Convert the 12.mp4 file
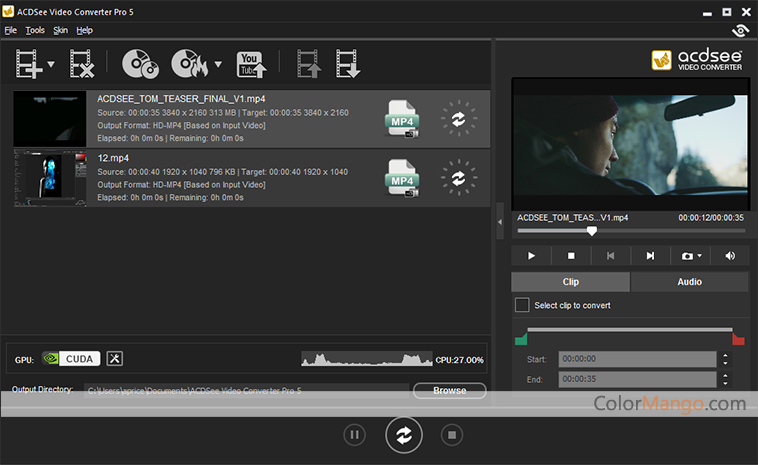The height and width of the screenshot is (465, 758). 459,178
